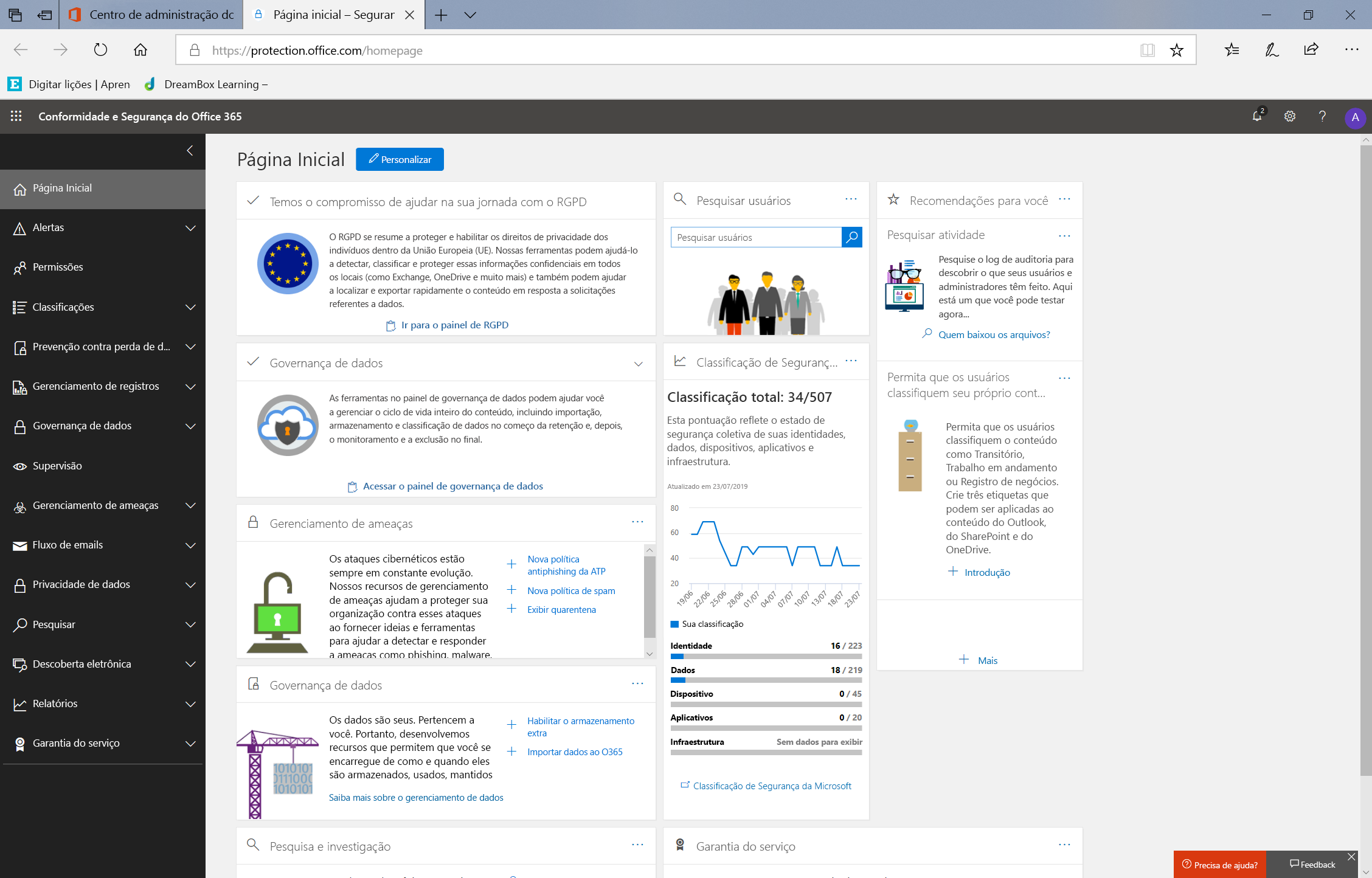This screenshot has height=878, width=1372.
Task: Click the browser back arrow
Action: pos(21,50)
